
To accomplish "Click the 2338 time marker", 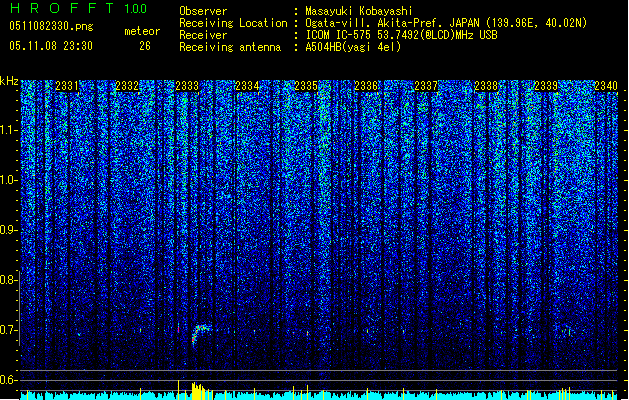I will click(486, 86).
